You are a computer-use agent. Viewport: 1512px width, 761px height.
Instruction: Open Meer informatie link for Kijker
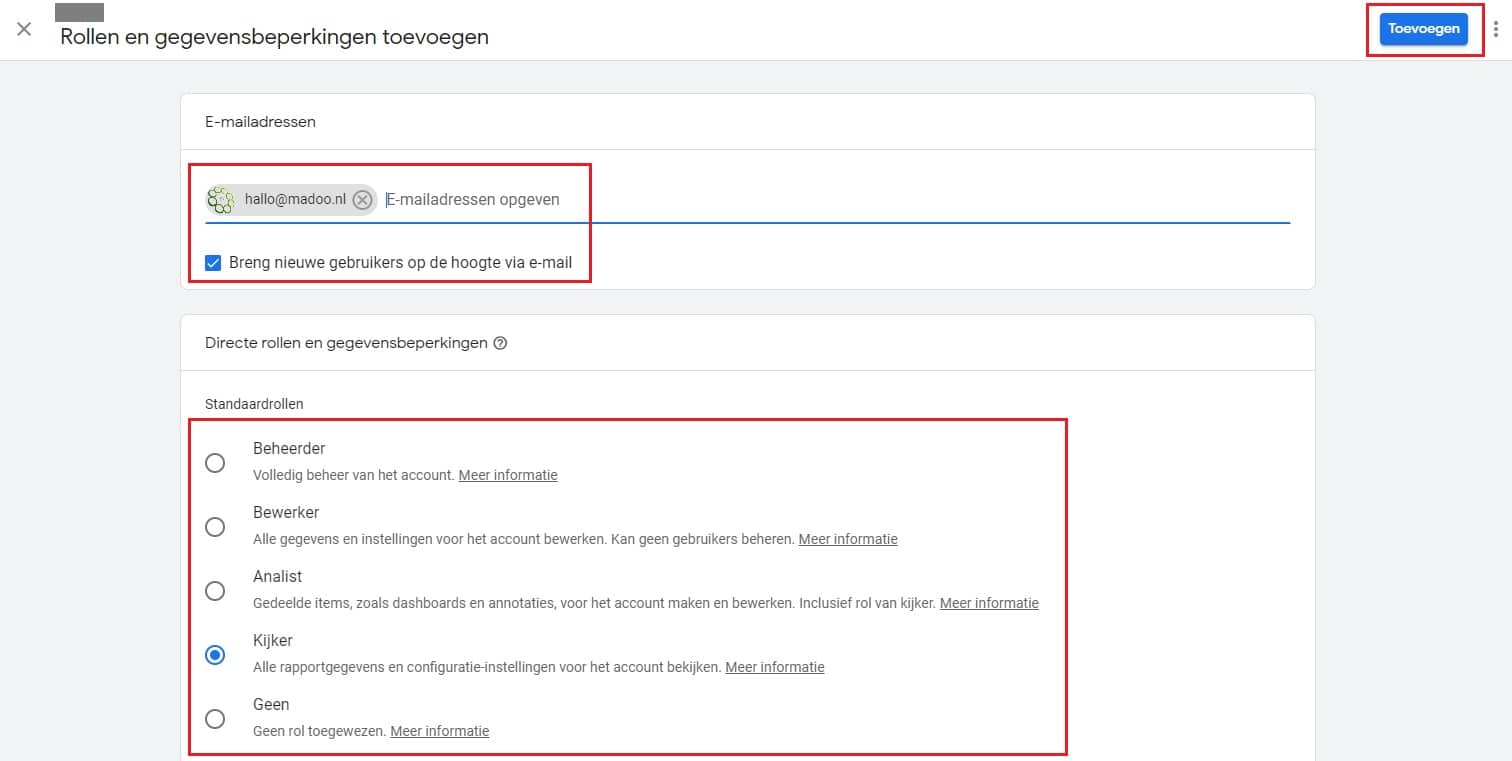pos(775,667)
